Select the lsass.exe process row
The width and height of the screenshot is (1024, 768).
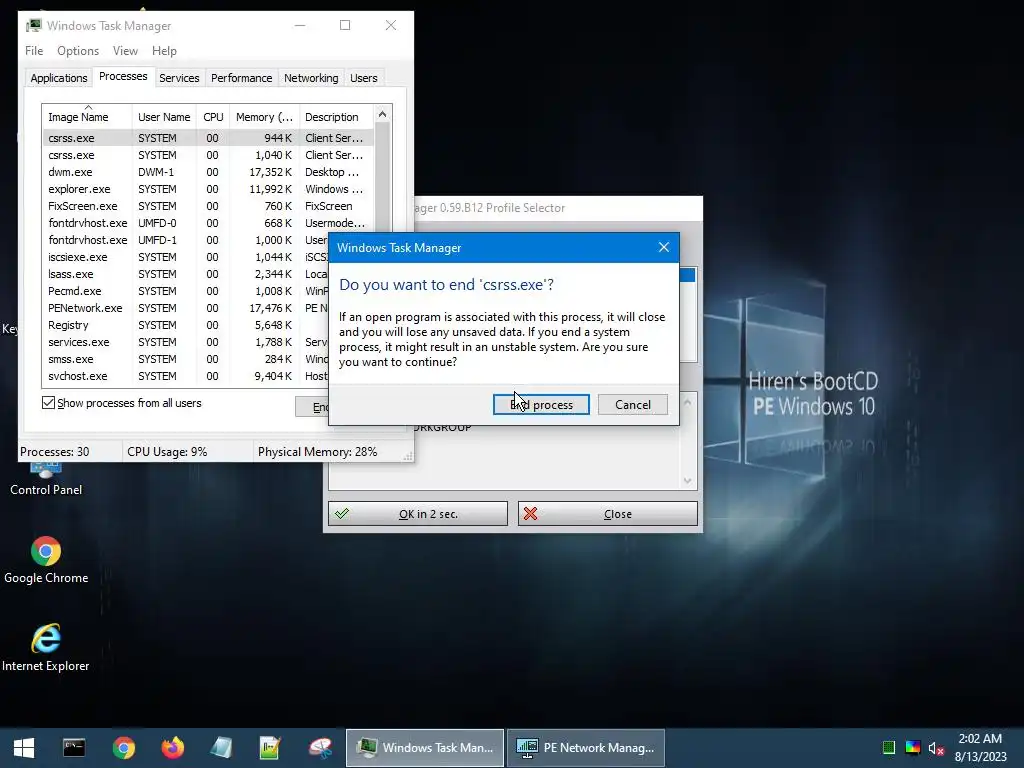coord(186,274)
